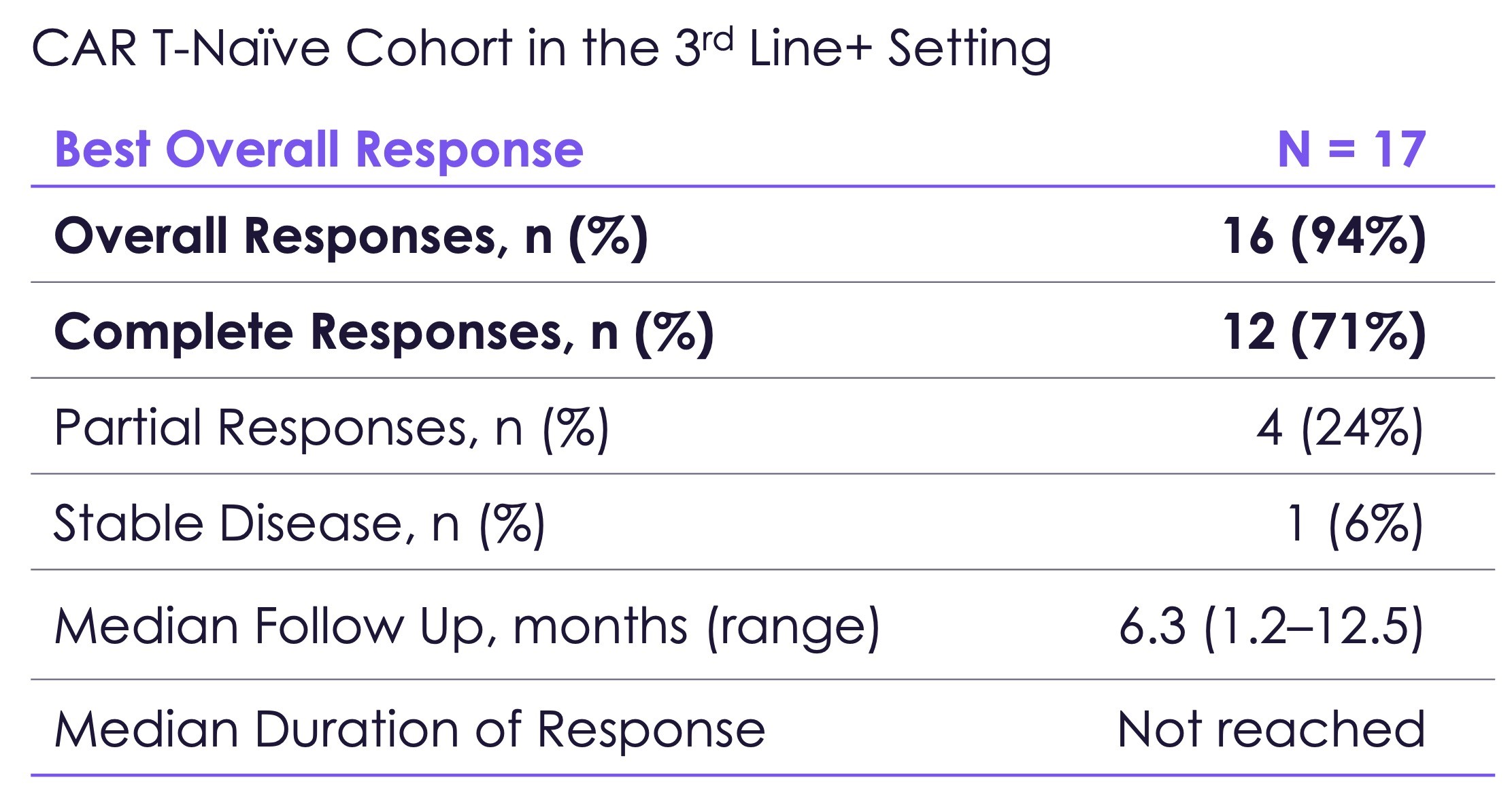Click the '4 (24%)' value
Viewport: 1512px width, 788px height.
click(x=1339, y=428)
